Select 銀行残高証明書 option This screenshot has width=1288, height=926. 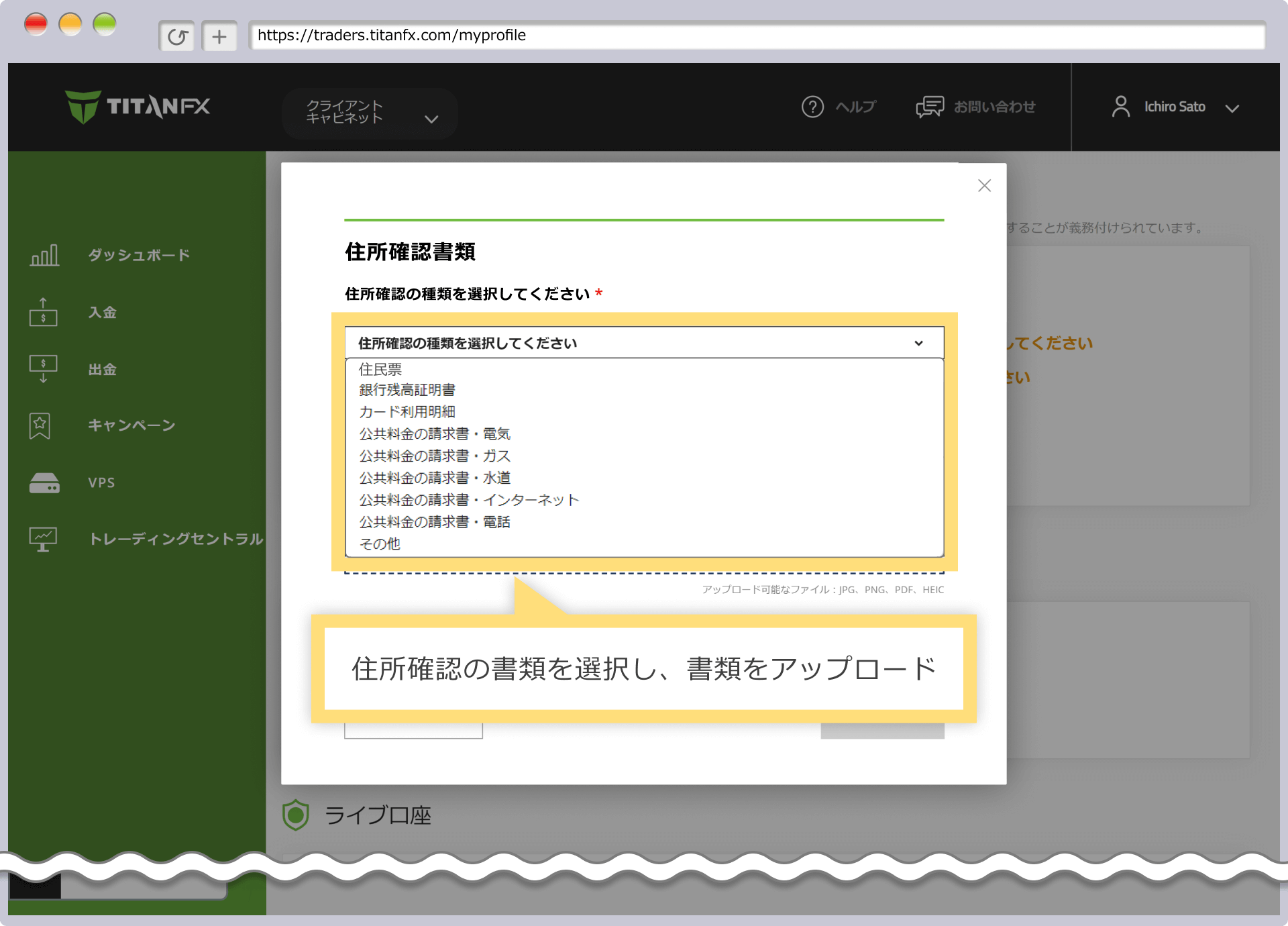644,390
